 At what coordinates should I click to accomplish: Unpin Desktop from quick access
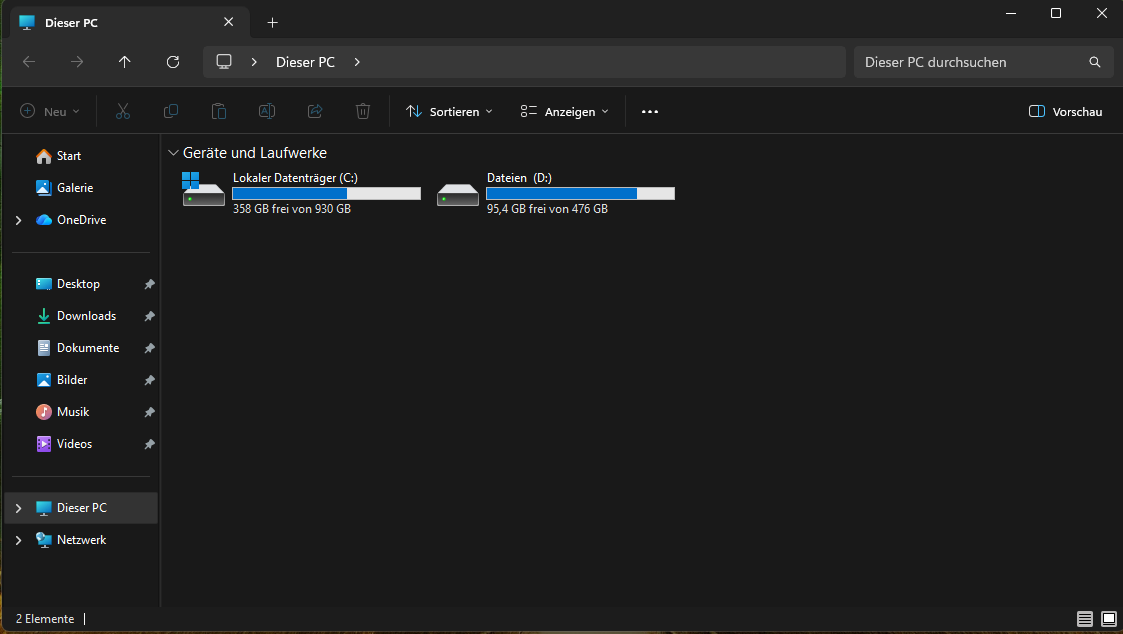point(149,284)
